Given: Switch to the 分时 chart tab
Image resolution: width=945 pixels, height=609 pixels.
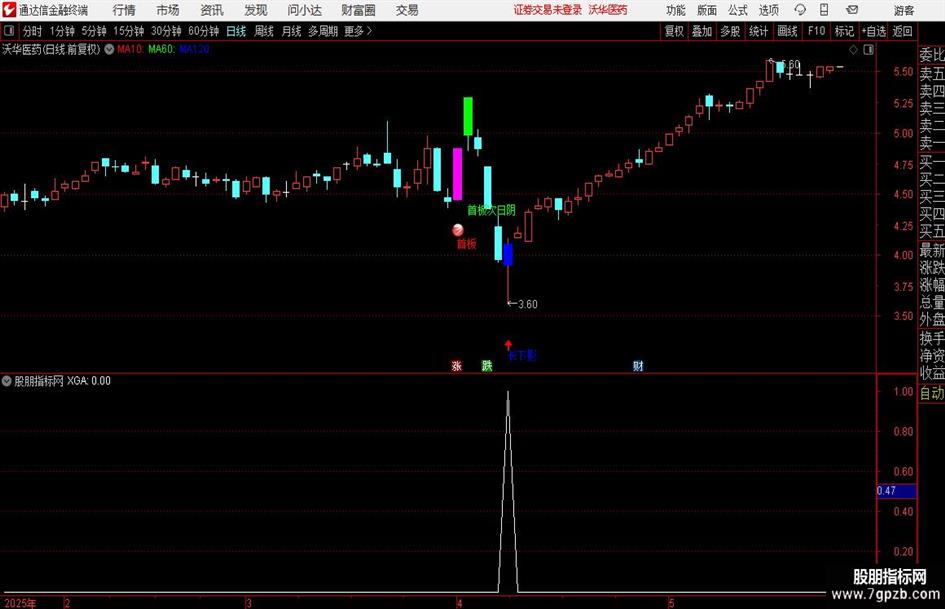Looking at the screenshot, I should pyautogui.click(x=32, y=31).
